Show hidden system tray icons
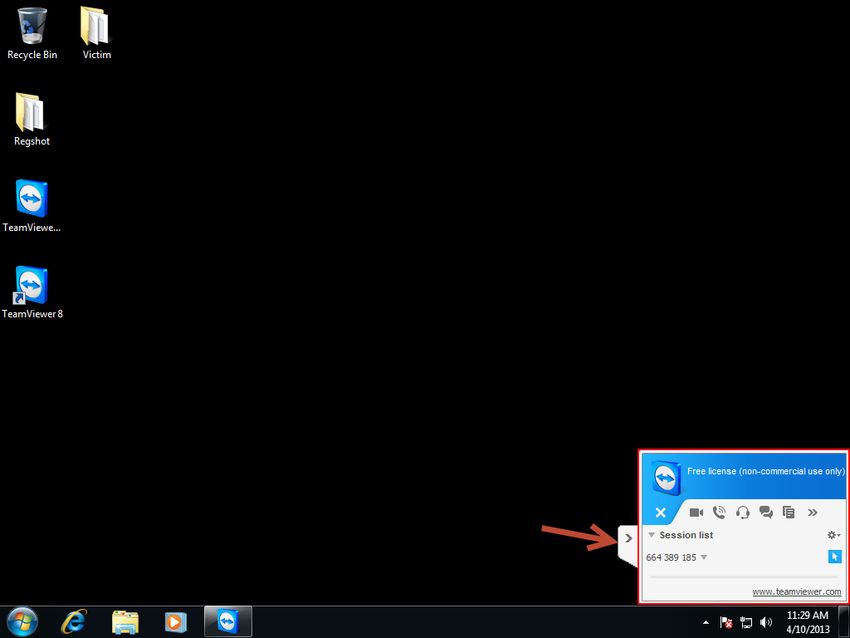 click(x=706, y=623)
